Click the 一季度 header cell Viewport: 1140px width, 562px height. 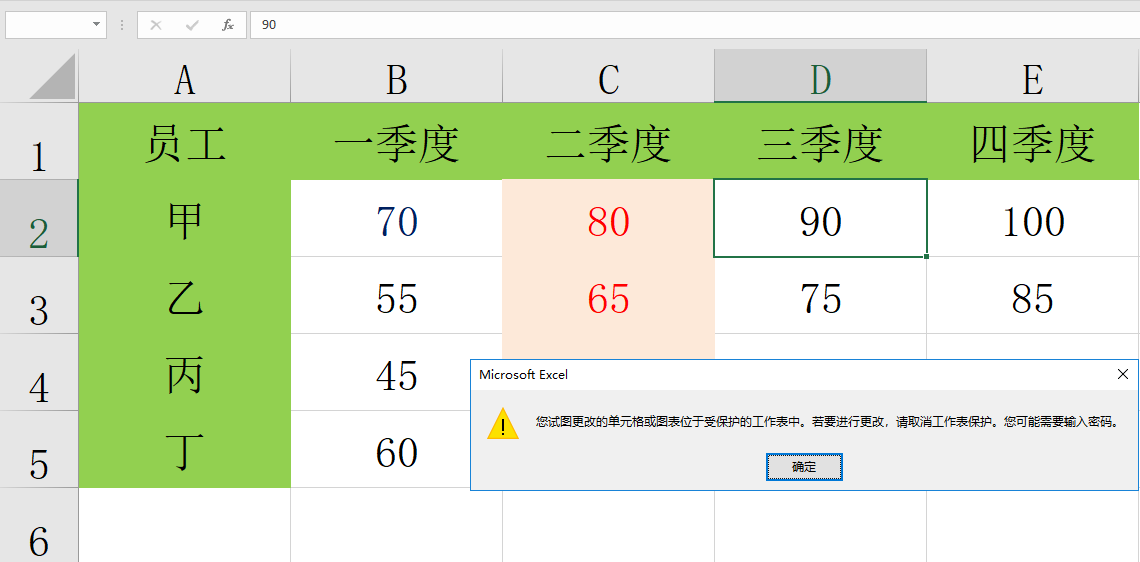(x=396, y=141)
